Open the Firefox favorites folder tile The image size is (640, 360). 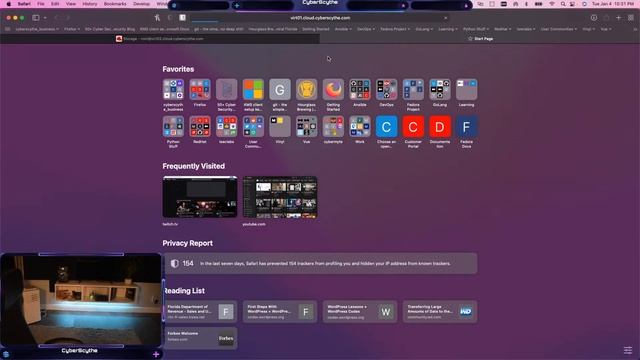click(x=200, y=90)
